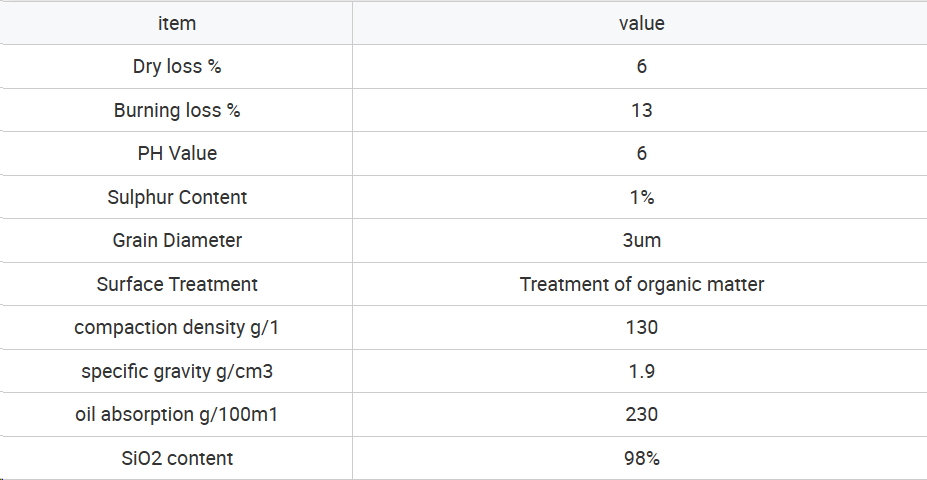
Task: Click the 'Surface Treatment' label
Action: click(177, 284)
